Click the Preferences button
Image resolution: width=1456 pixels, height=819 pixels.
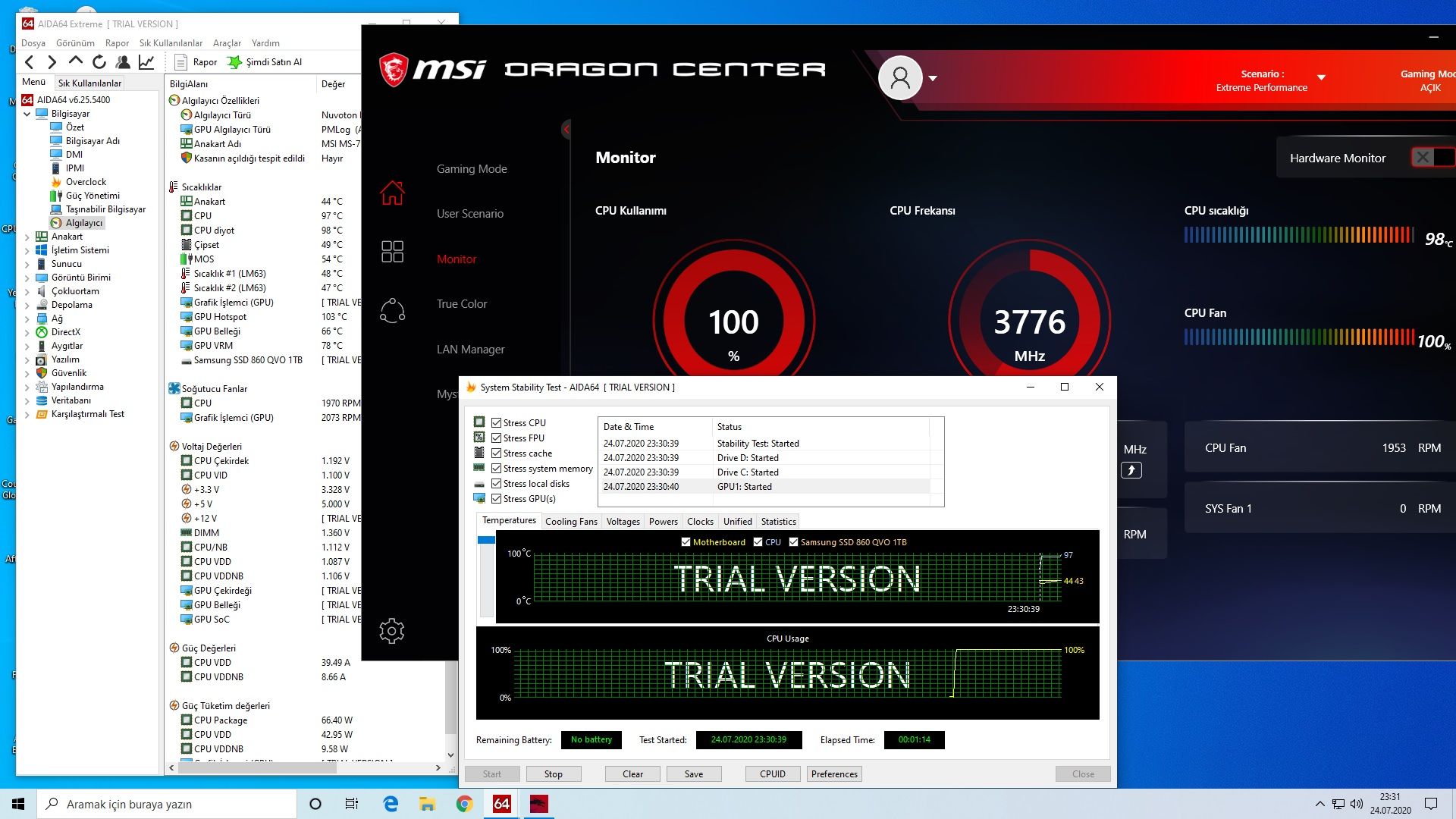(833, 774)
